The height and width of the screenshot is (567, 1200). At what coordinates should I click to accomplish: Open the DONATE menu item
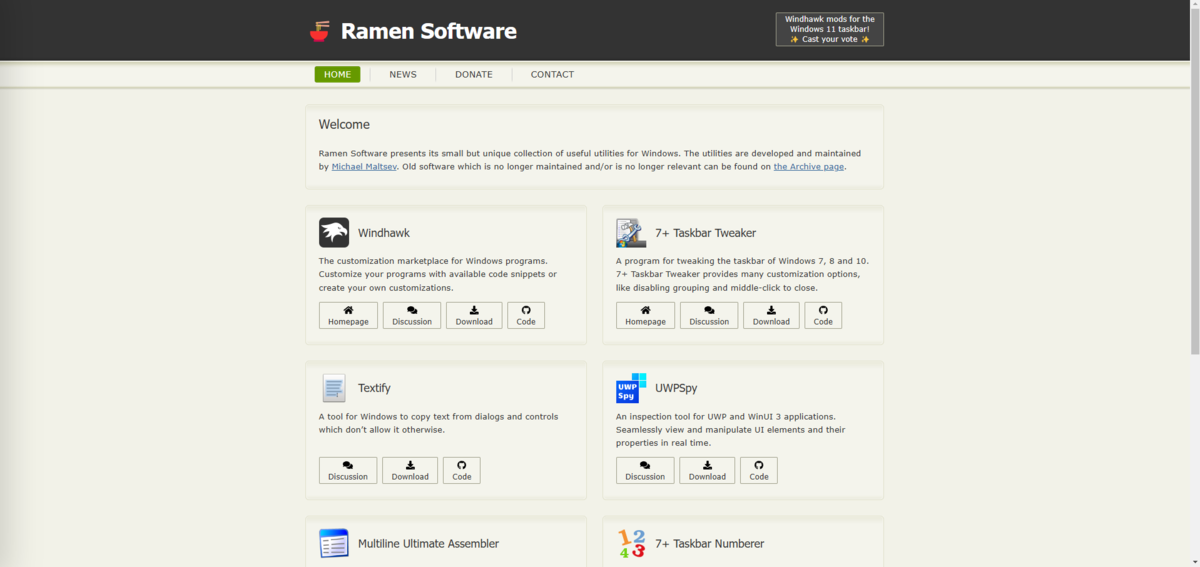(x=474, y=74)
